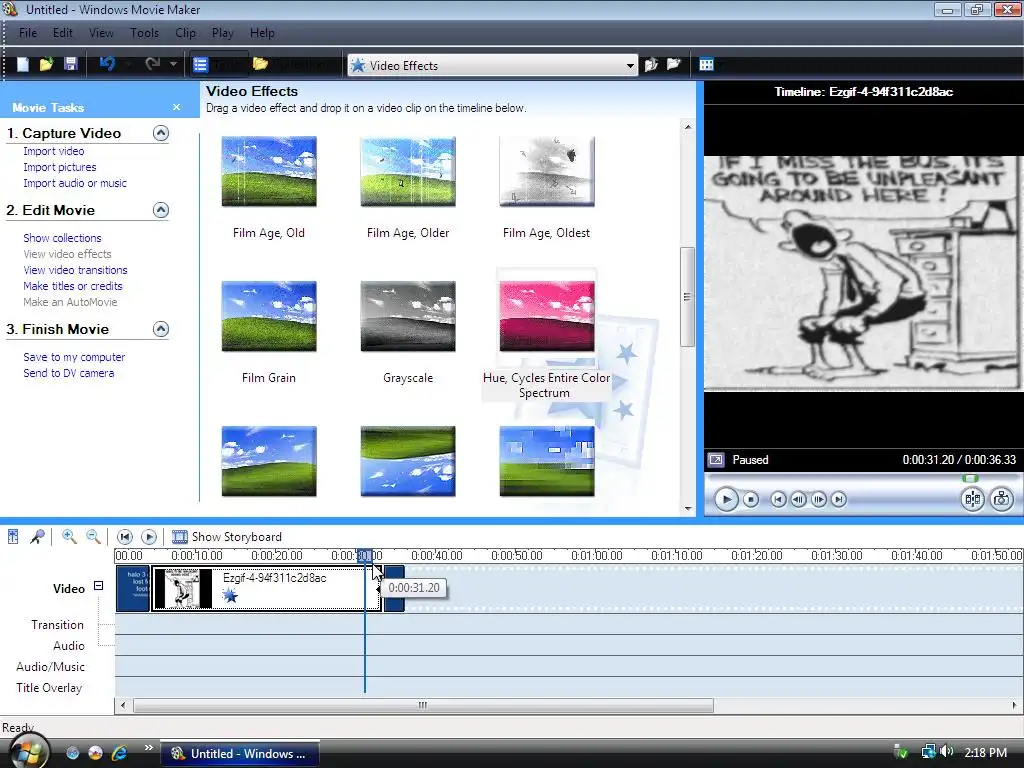This screenshot has height=768, width=1024.
Task: Select the Hue, Cycles Entire Color Spectrum effect
Action: (x=547, y=316)
